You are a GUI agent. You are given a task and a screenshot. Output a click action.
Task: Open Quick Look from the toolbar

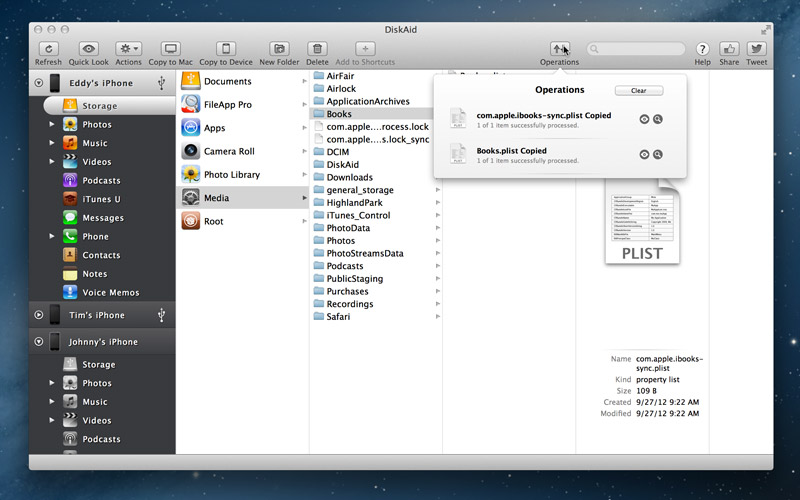(x=89, y=49)
